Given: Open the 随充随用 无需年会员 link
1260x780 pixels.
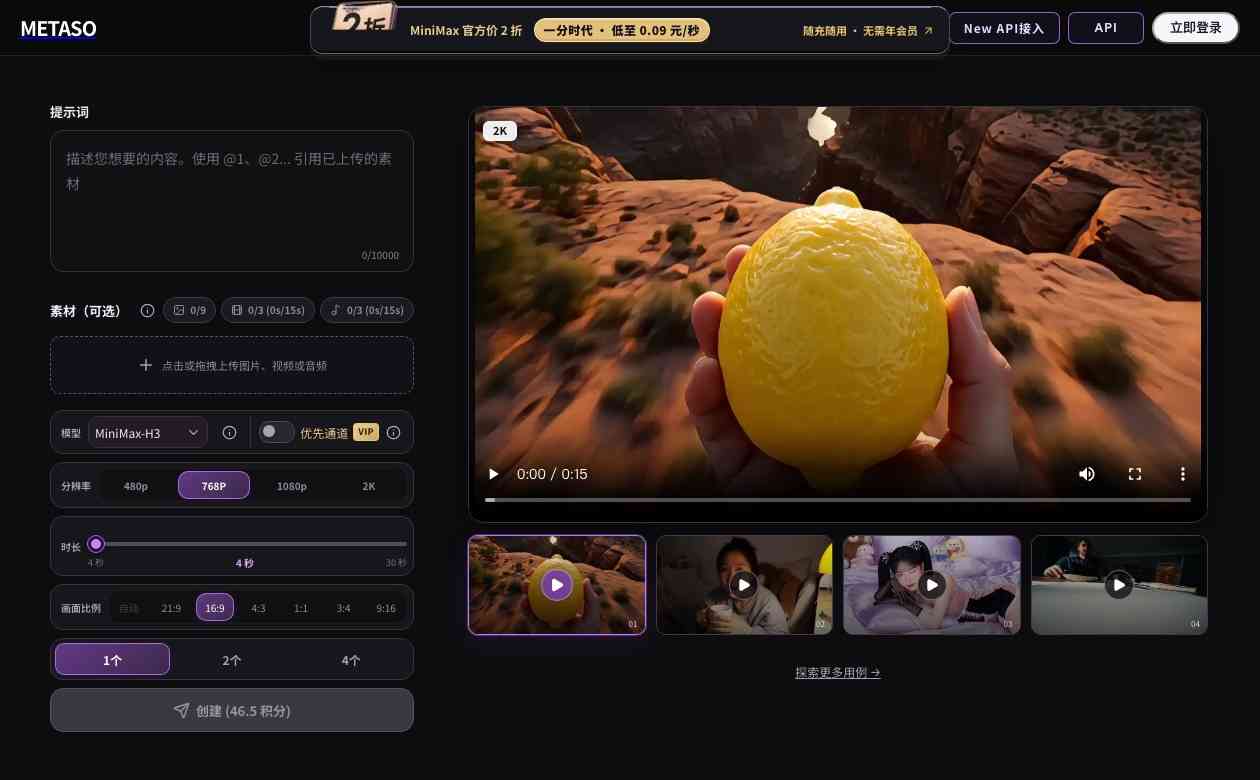Looking at the screenshot, I should coord(867,31).
